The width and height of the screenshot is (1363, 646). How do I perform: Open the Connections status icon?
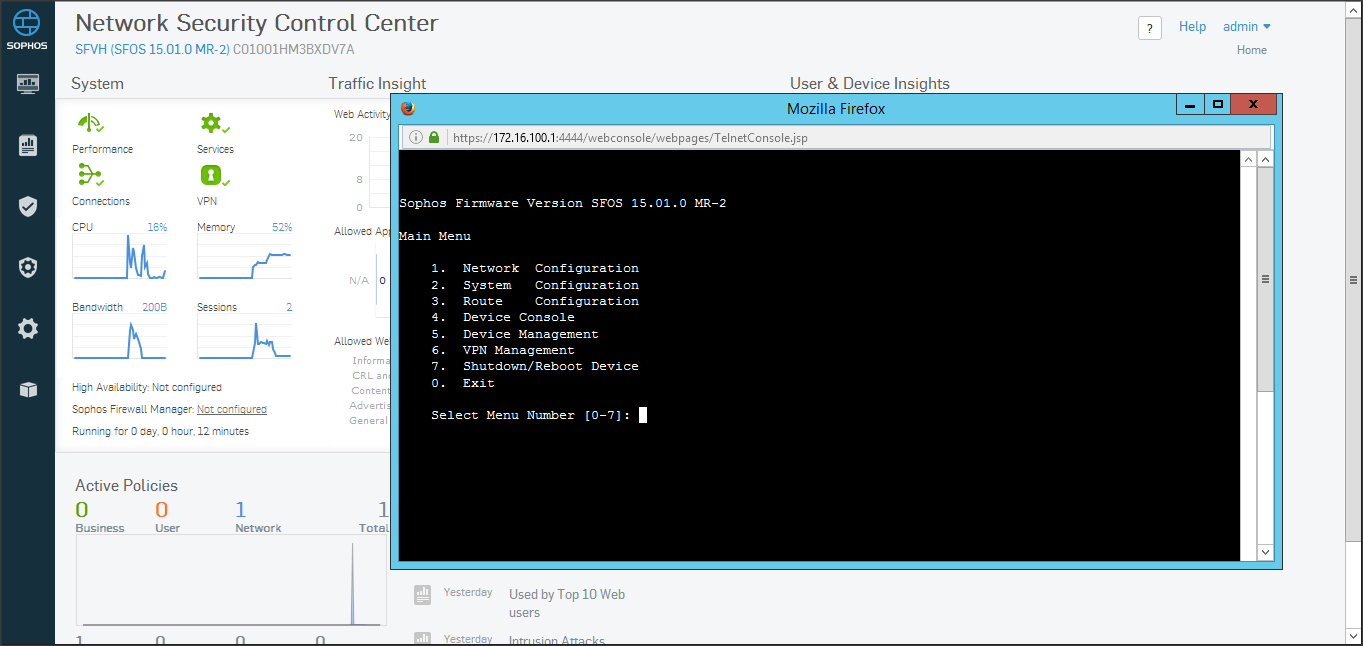(x=90, y=176)
